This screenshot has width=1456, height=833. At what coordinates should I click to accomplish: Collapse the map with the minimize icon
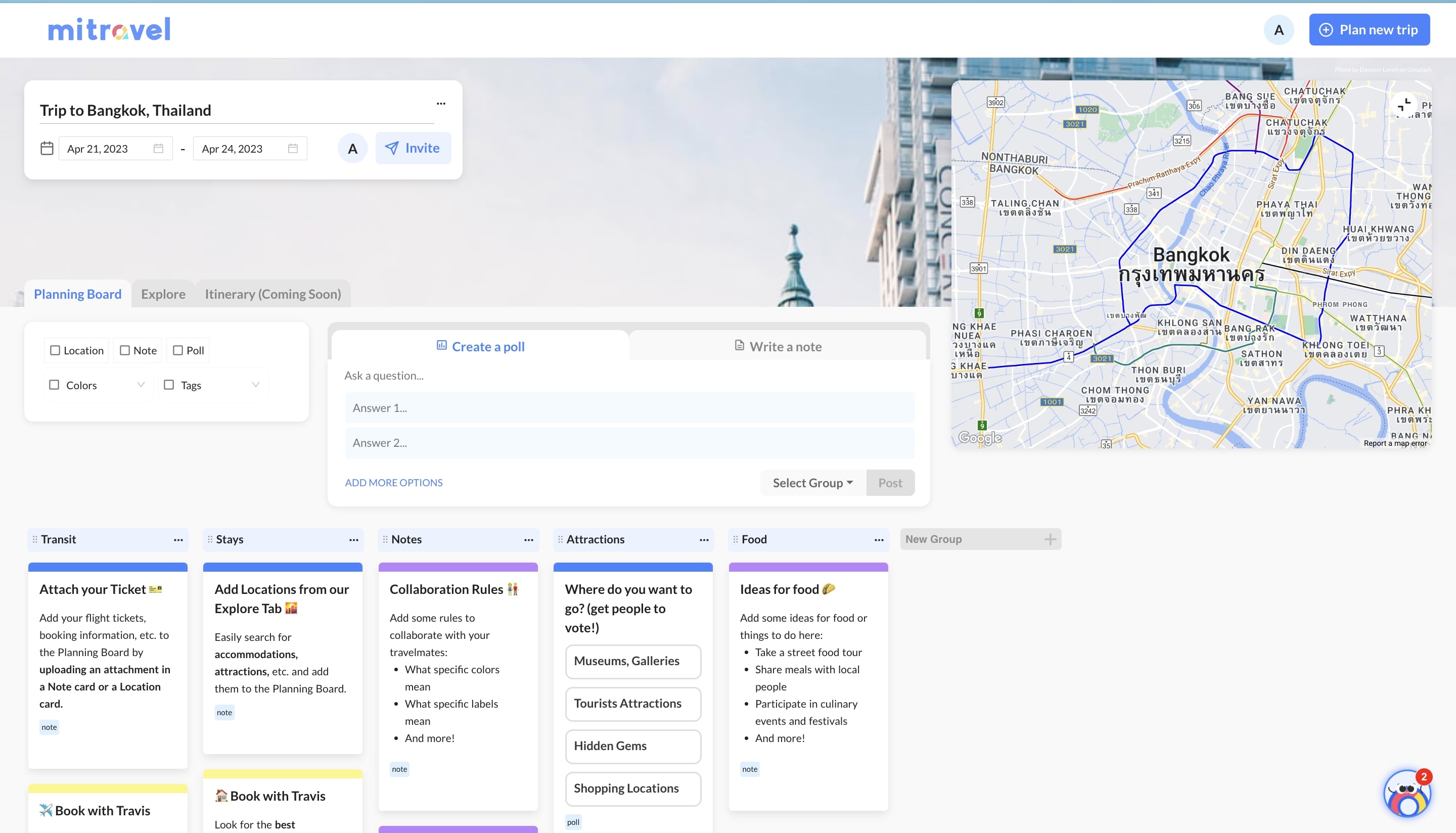tap(1404, 105)
